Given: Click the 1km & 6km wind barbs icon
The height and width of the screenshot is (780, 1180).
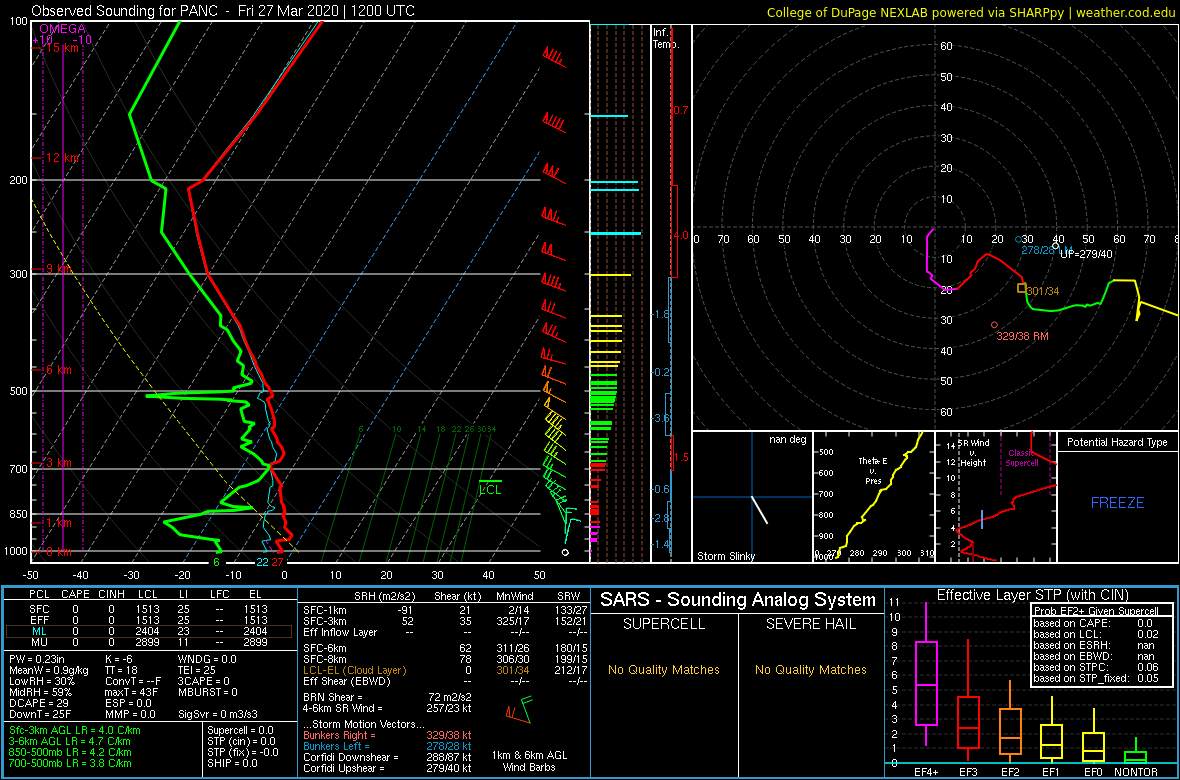Looking at the screenshot, I should [x=519, y=708].
